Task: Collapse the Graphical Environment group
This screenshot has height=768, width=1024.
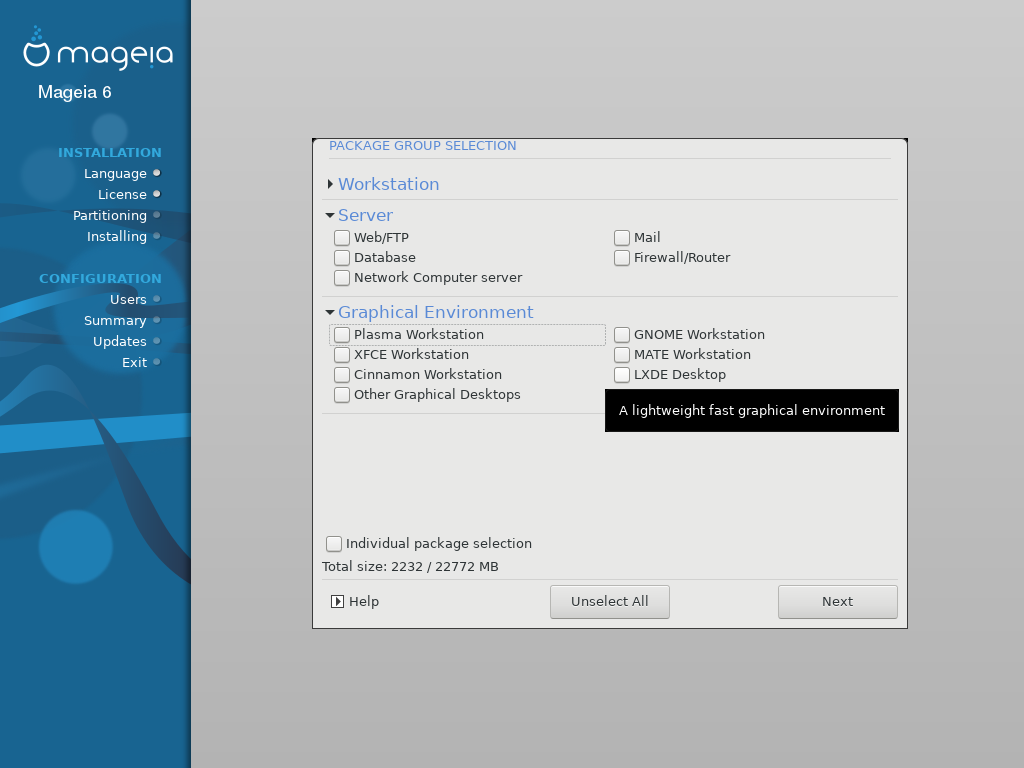Action: [x=330, y=312]
